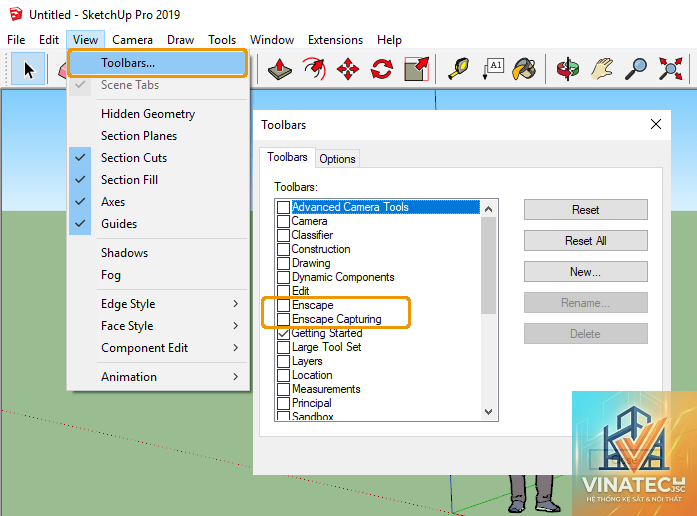Switch to the Options tab
Screen dimensions: 697x516
point(337,159)
